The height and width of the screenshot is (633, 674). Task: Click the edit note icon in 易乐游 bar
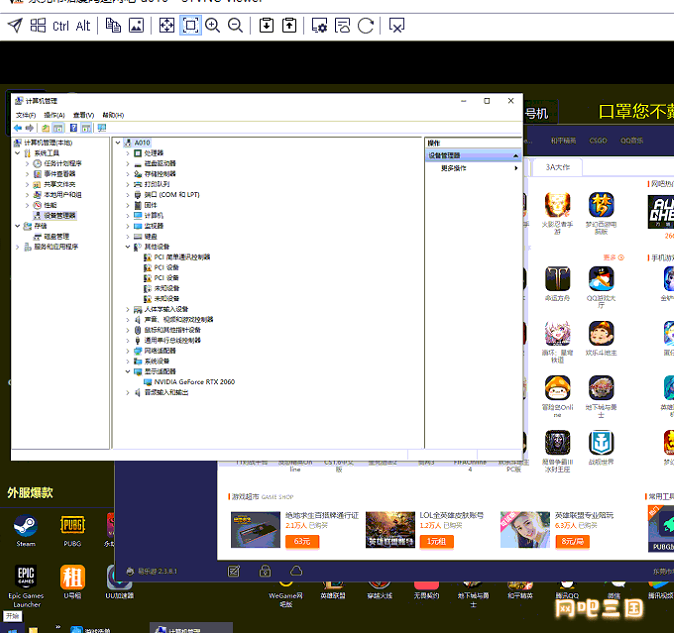click(234, 571)
